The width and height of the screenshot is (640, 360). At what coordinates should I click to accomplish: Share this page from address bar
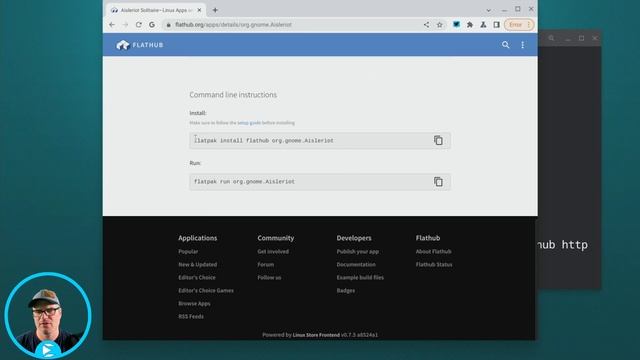[x=426, y=24]
